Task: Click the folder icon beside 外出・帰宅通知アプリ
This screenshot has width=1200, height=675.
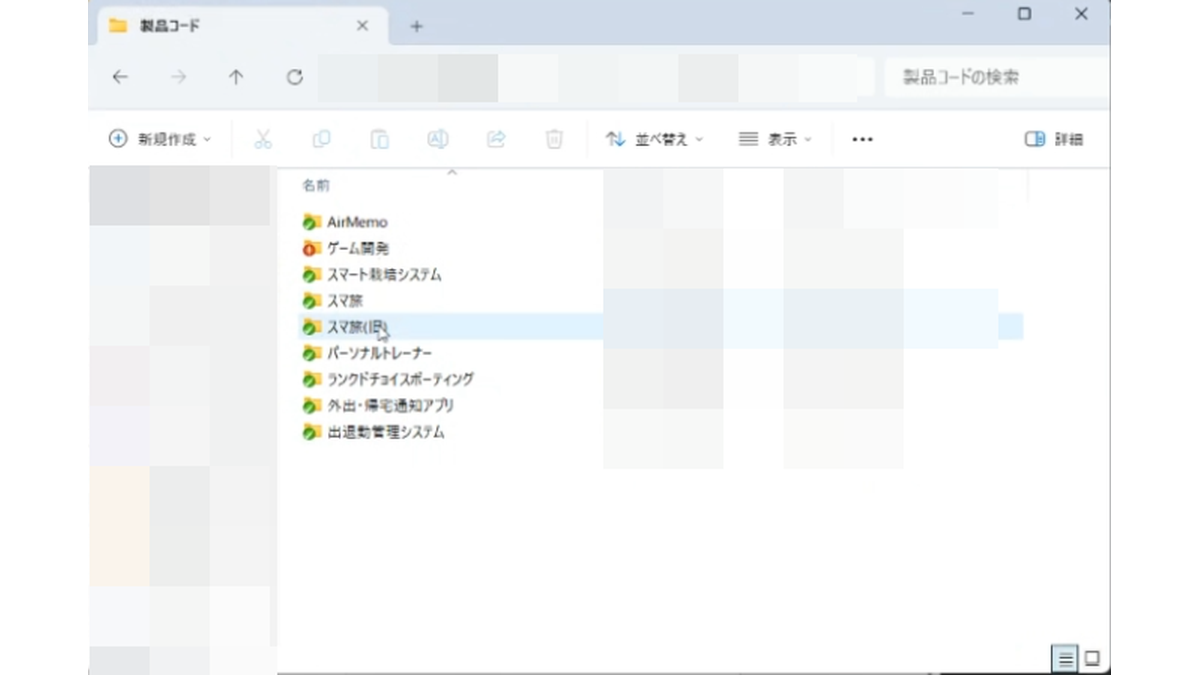Action: tap(311, 406)
